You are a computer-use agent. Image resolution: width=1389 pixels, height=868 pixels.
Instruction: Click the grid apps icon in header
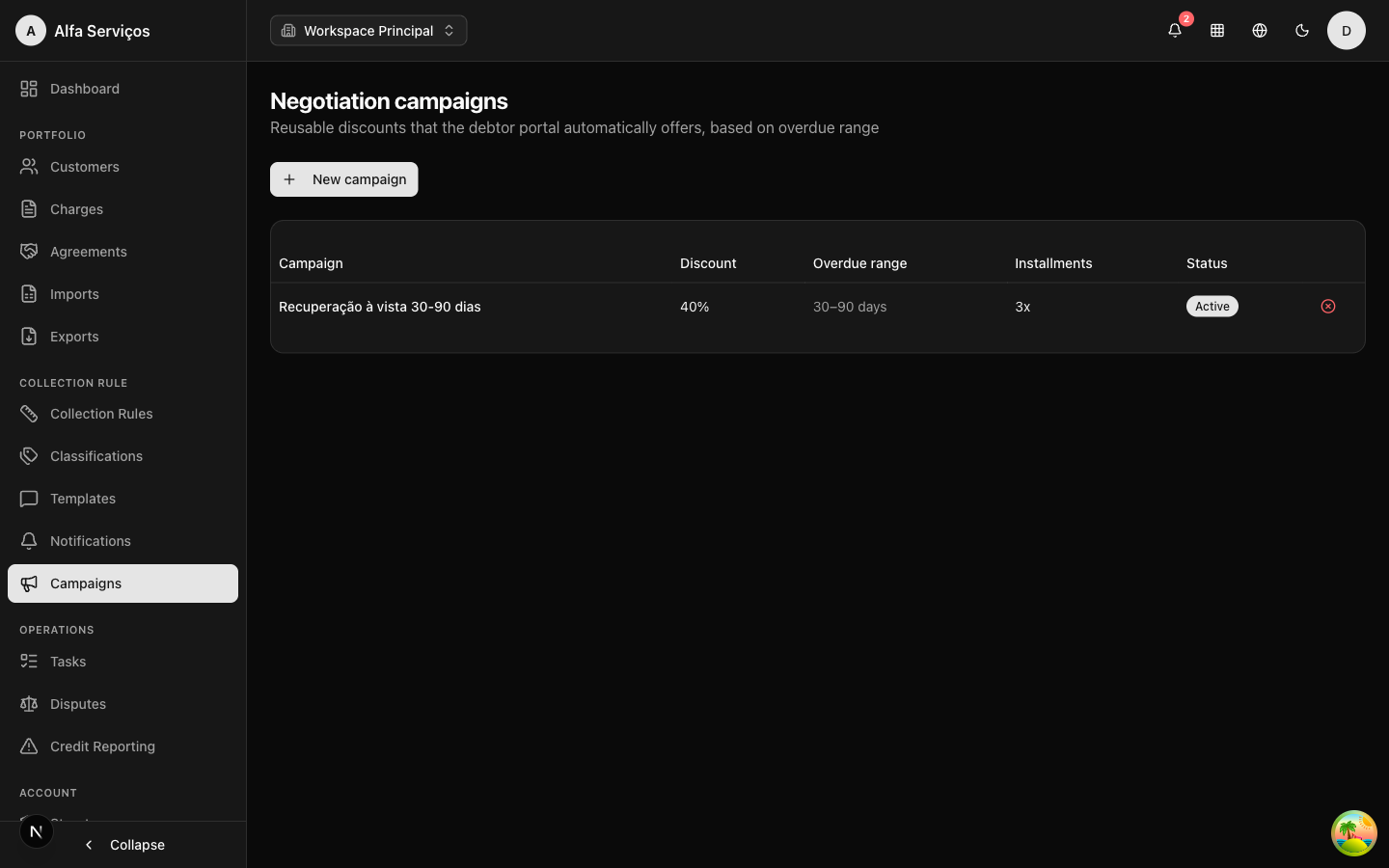[x=1217, y=31]
